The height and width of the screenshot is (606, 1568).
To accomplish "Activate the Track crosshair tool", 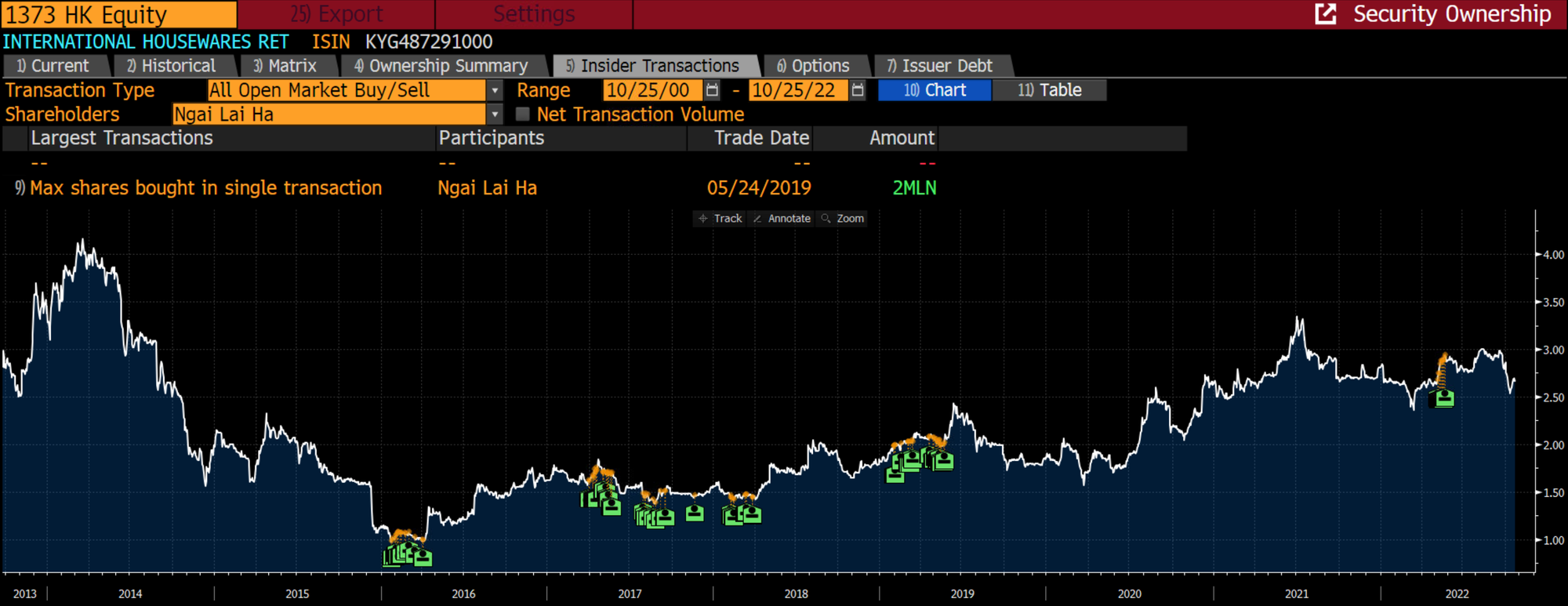I will 720,219.
